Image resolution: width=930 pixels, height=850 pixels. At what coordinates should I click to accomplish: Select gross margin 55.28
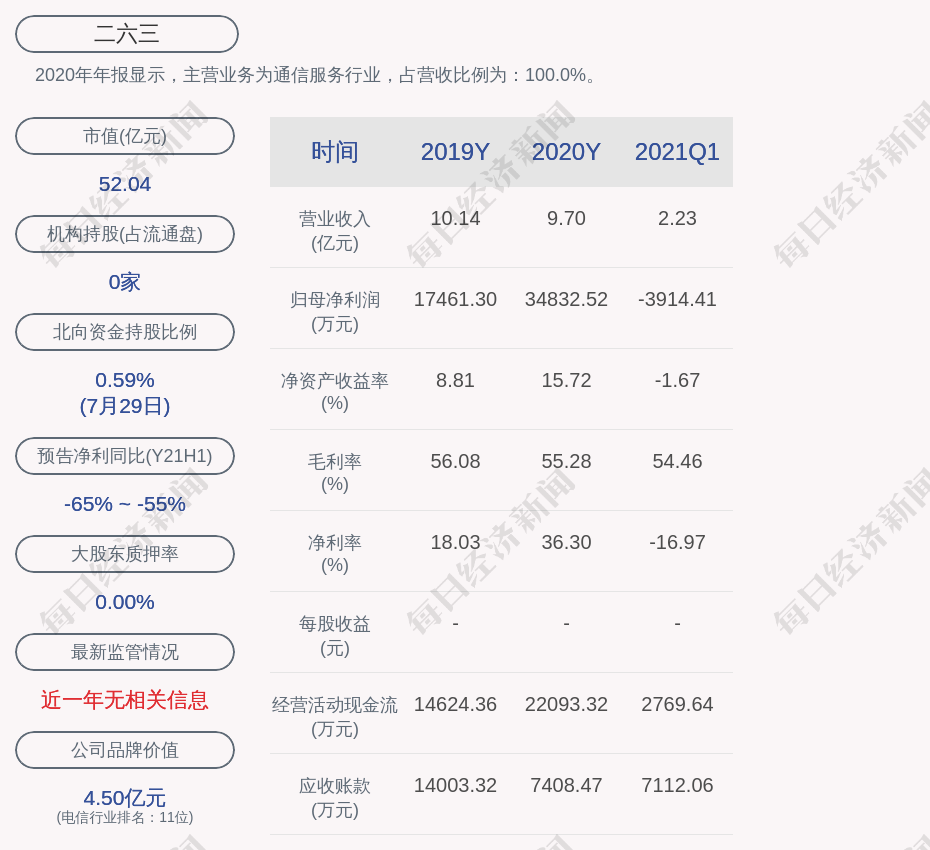tap(566, 461)
